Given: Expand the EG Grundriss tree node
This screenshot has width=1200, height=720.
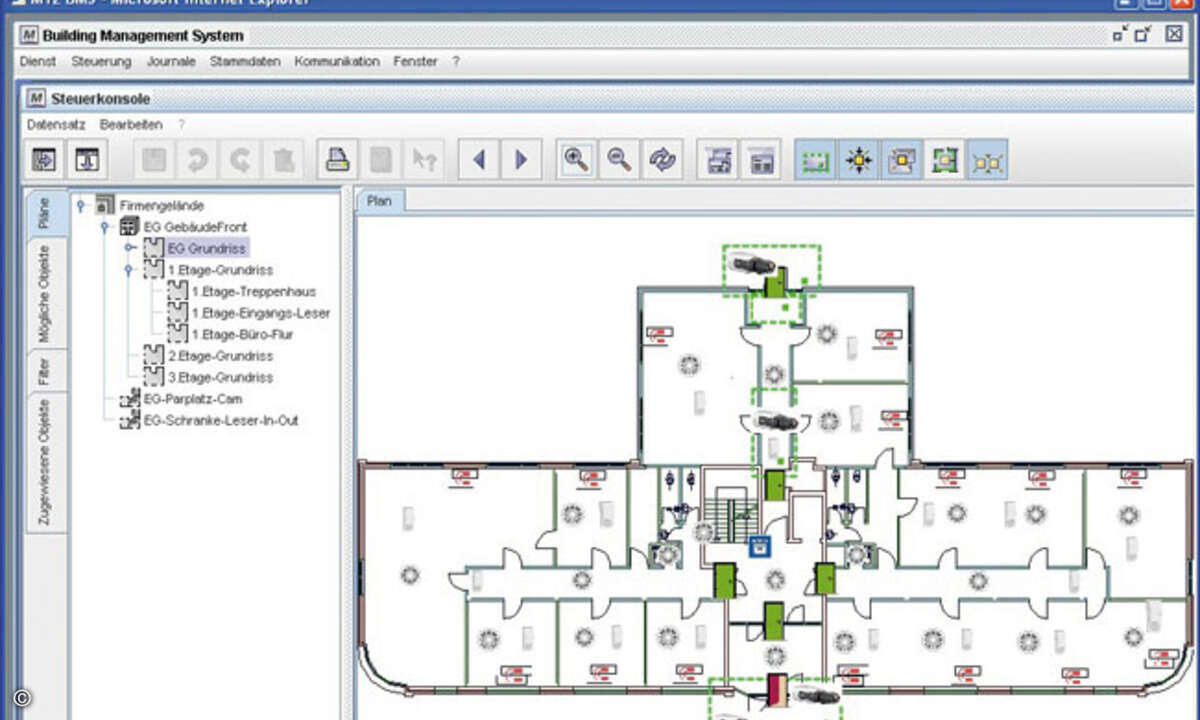Looking at the screenshot, I should point(130,247).
